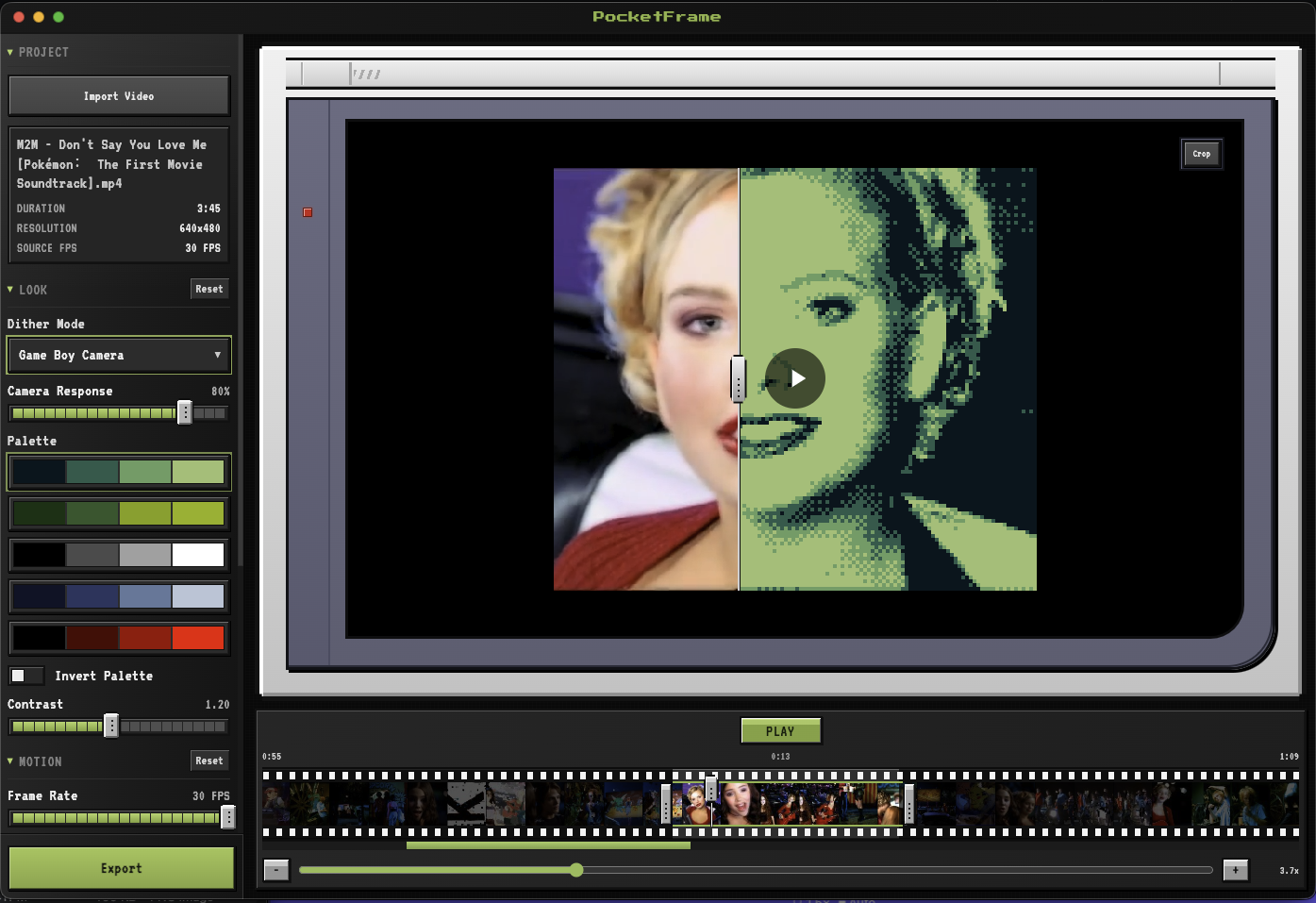This screenshot has height=903, width=1316.
Task: Click the Import Video button
Action: tap(119, 96)
